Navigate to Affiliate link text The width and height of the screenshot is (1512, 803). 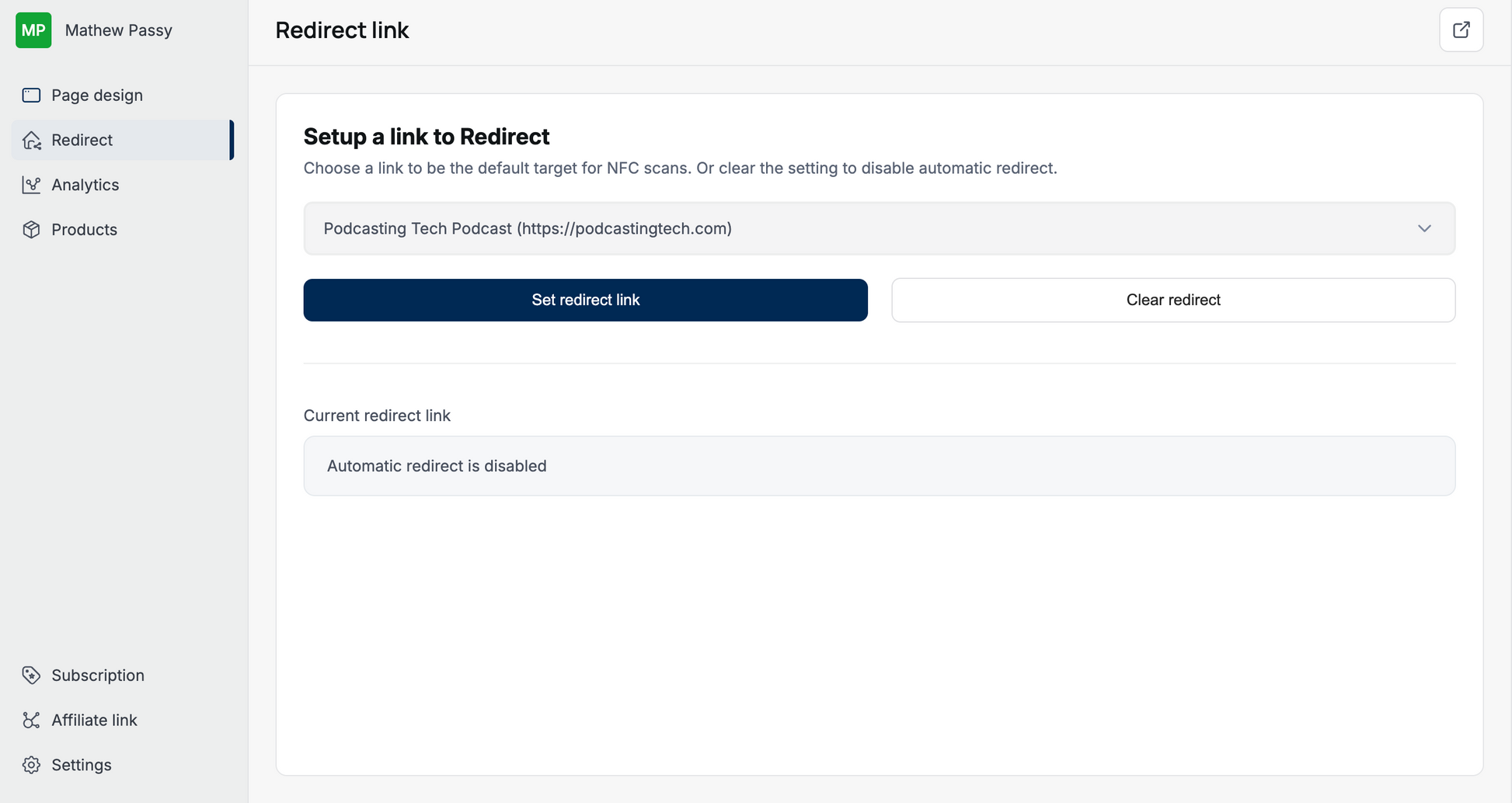click(x=94, y=721)
